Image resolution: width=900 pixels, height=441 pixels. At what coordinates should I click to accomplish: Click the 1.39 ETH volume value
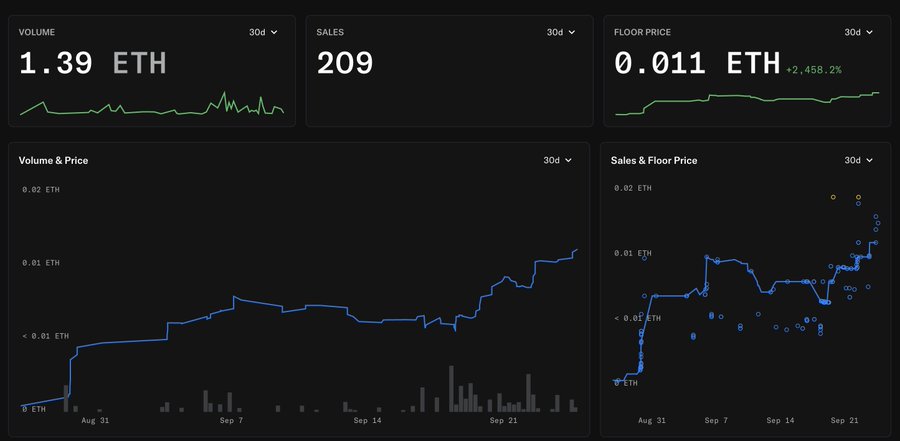click(x=92, y=63)
